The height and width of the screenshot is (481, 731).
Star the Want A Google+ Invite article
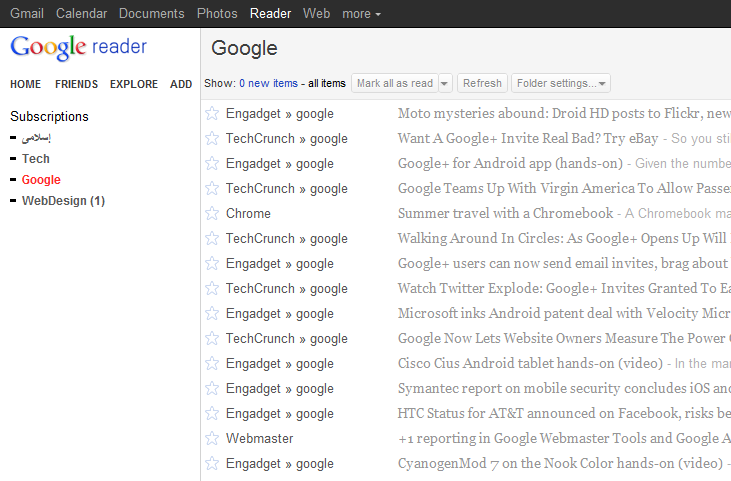click(x=212, y=138)
